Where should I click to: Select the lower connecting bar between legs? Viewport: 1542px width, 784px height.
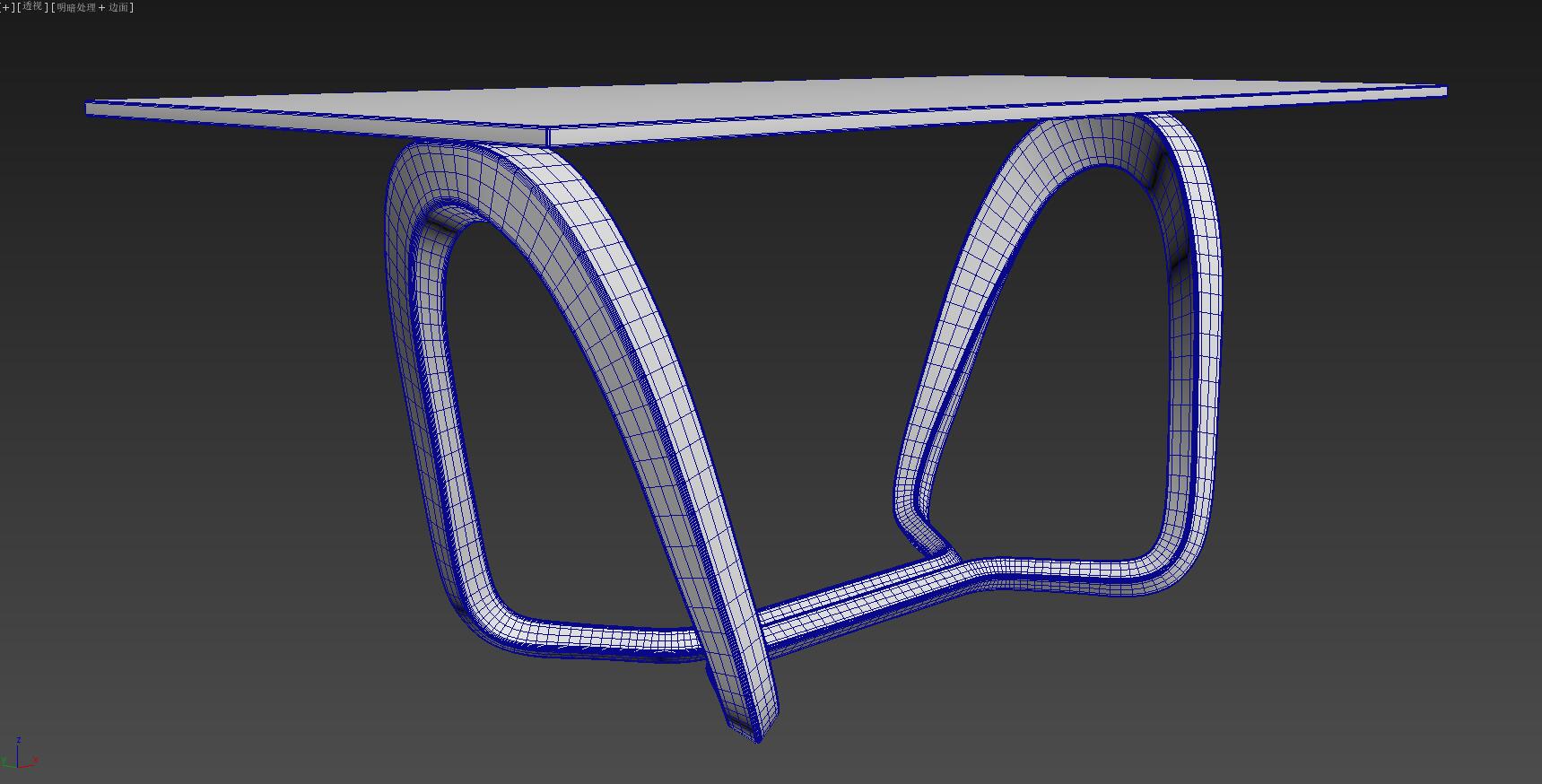pyautogui.click(x=861, y=599)
